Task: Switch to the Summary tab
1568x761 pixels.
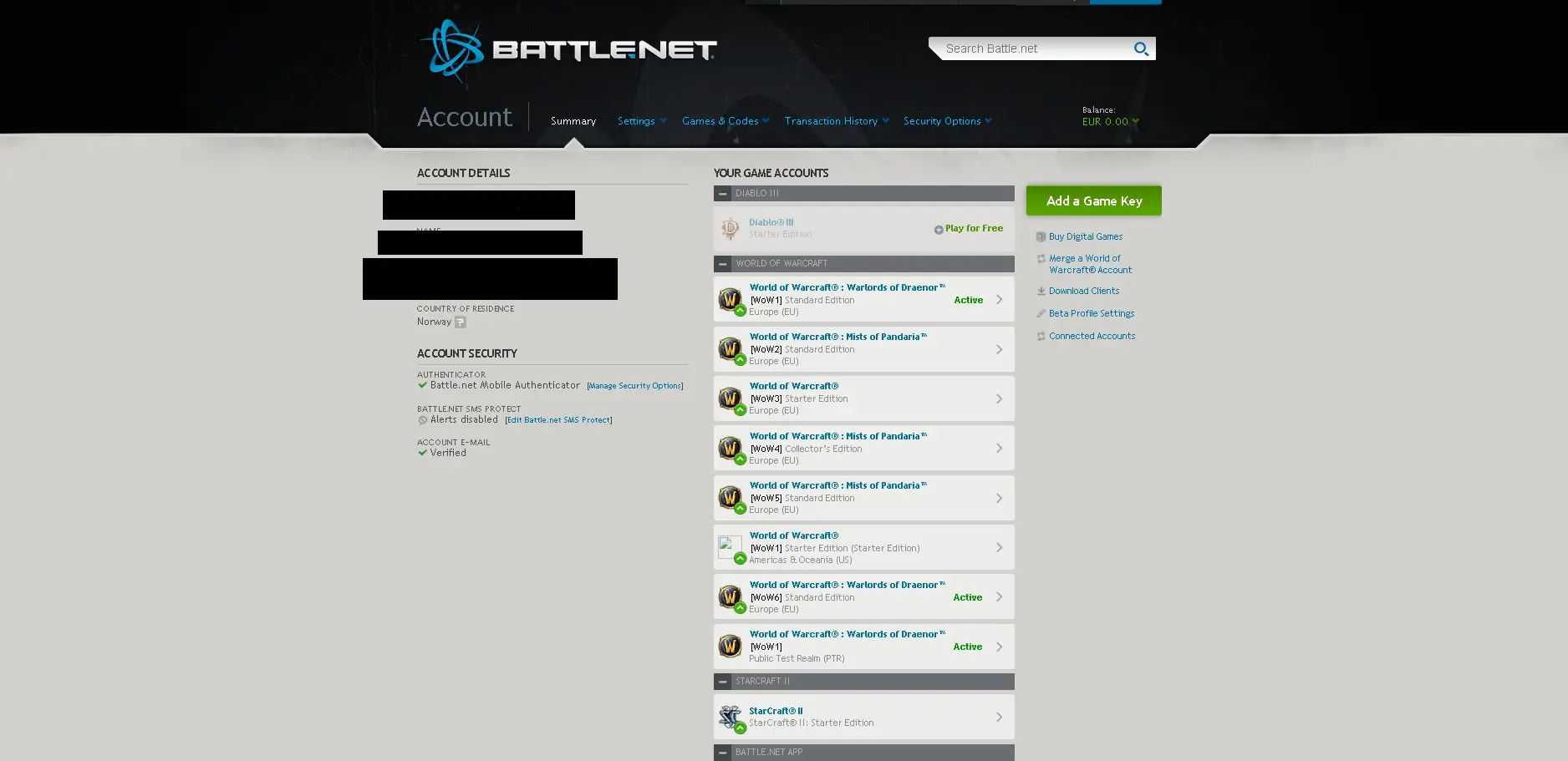Action: (x=573, y=121)
